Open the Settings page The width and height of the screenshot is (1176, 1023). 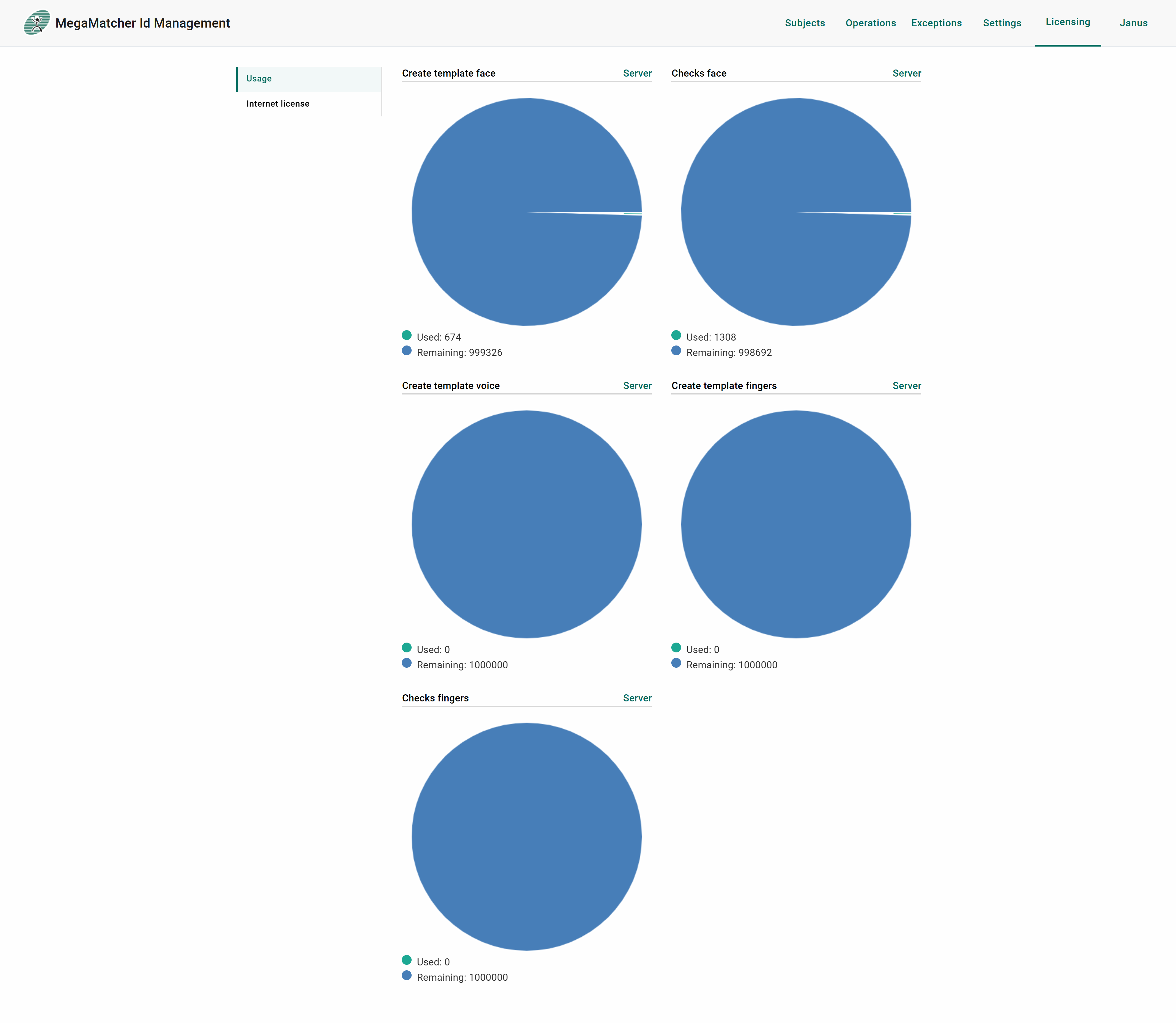click(x=1002, y=23)
